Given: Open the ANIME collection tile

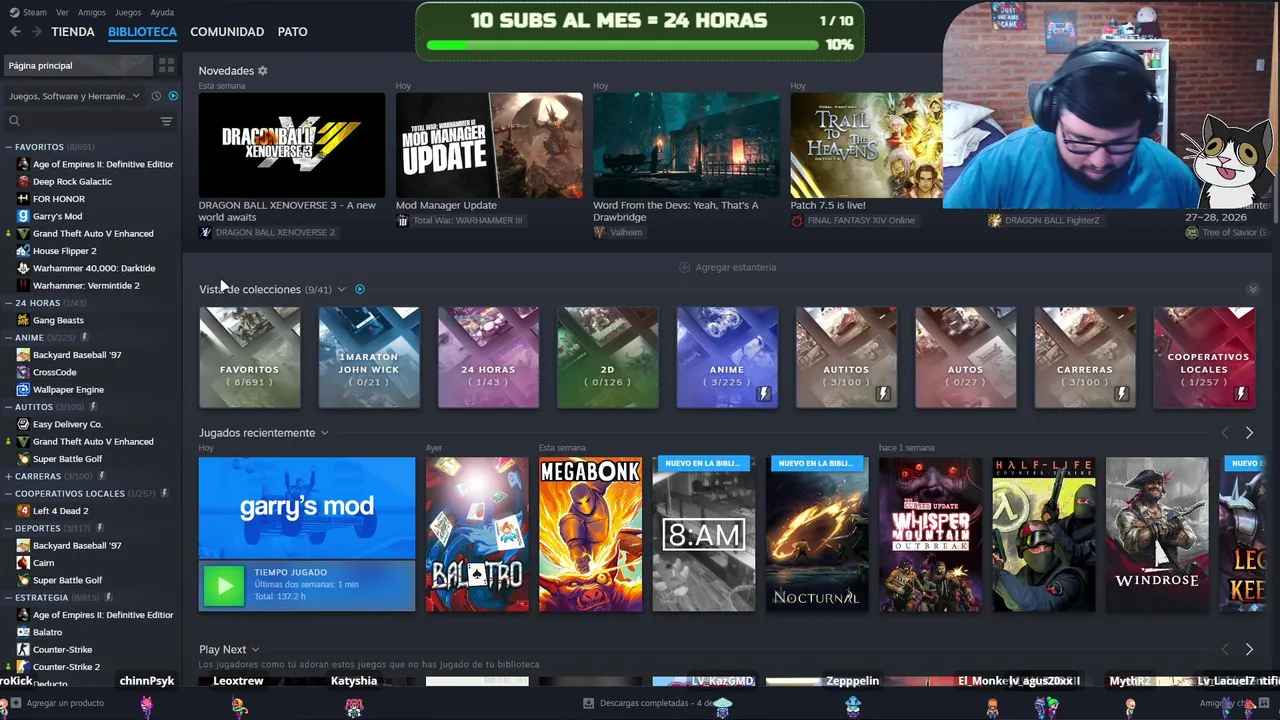Looking at the screenshot, I should (727, 358).
